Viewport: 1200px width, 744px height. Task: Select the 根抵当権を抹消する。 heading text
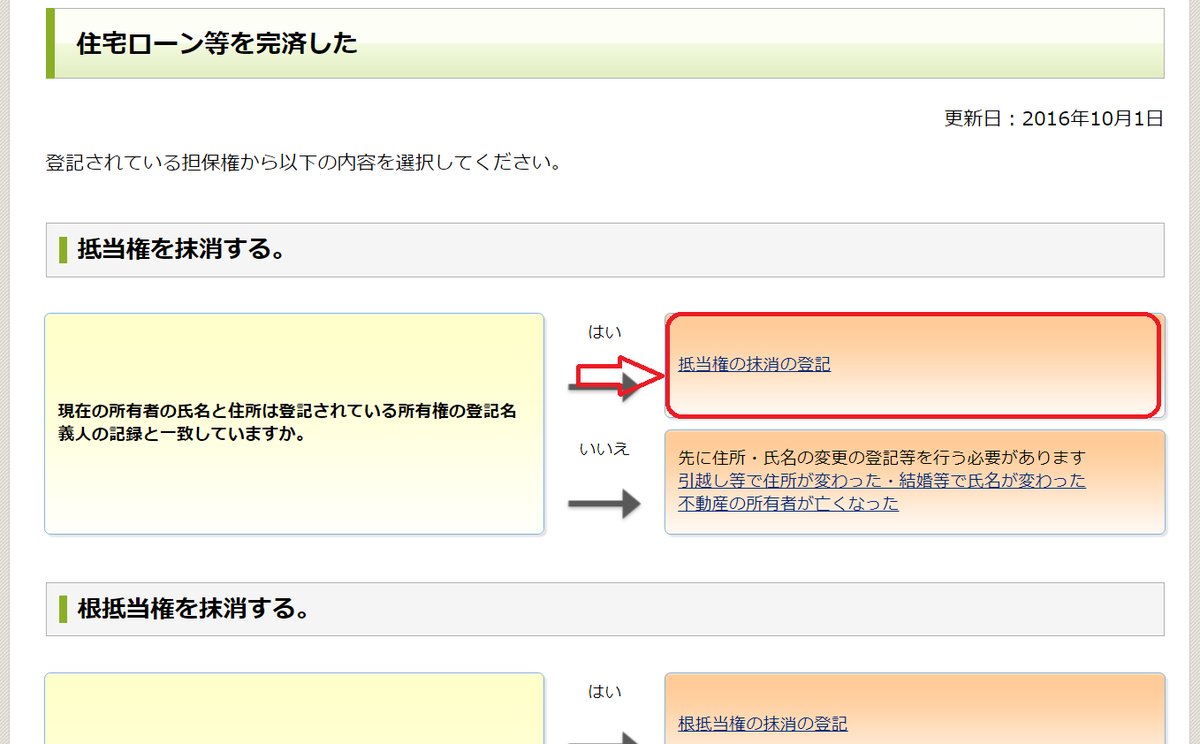192,608
